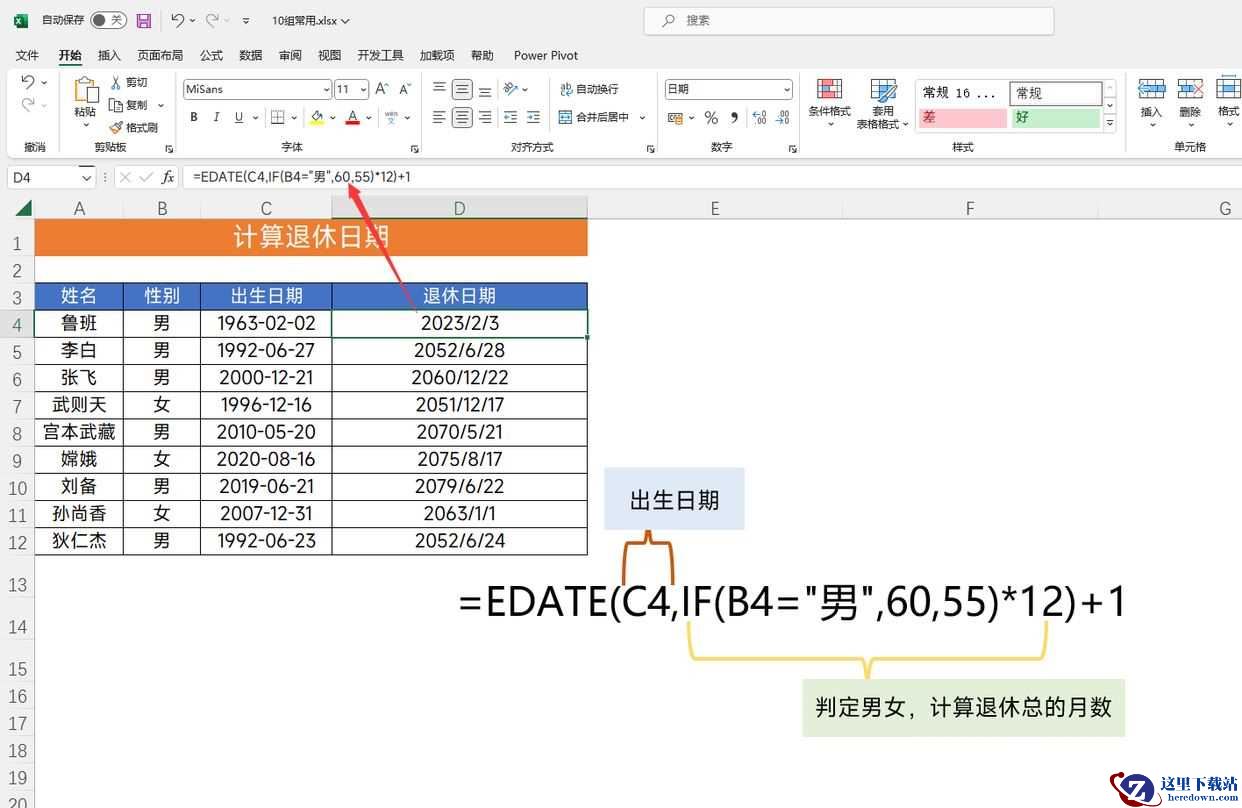Toggle Align Left horizontal alignment
The width and height of the screenshot is (1242, 808).
coord(439,118)
